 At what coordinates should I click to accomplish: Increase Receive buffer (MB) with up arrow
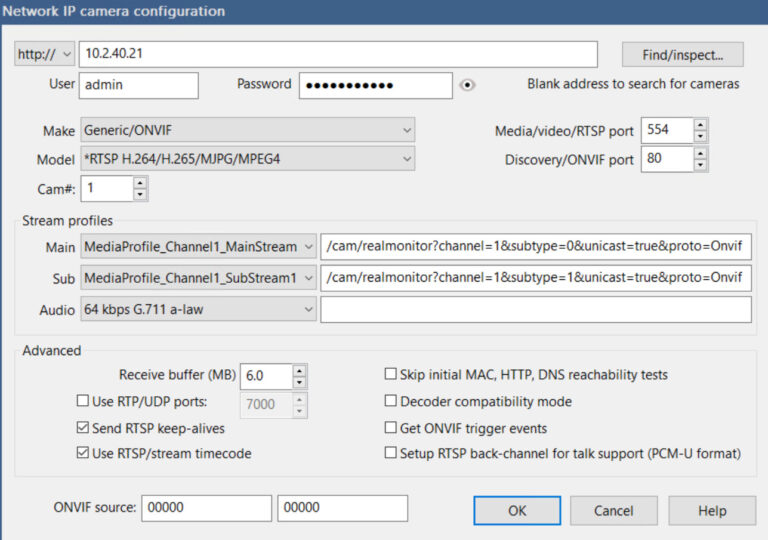(299, 370)
